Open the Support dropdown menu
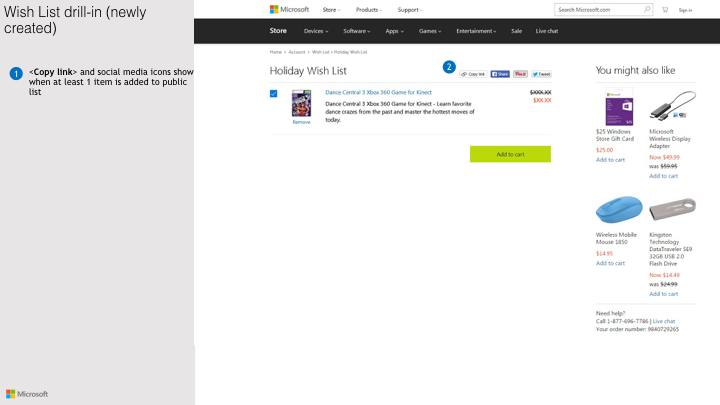The image size is (720, 405). 410,10
